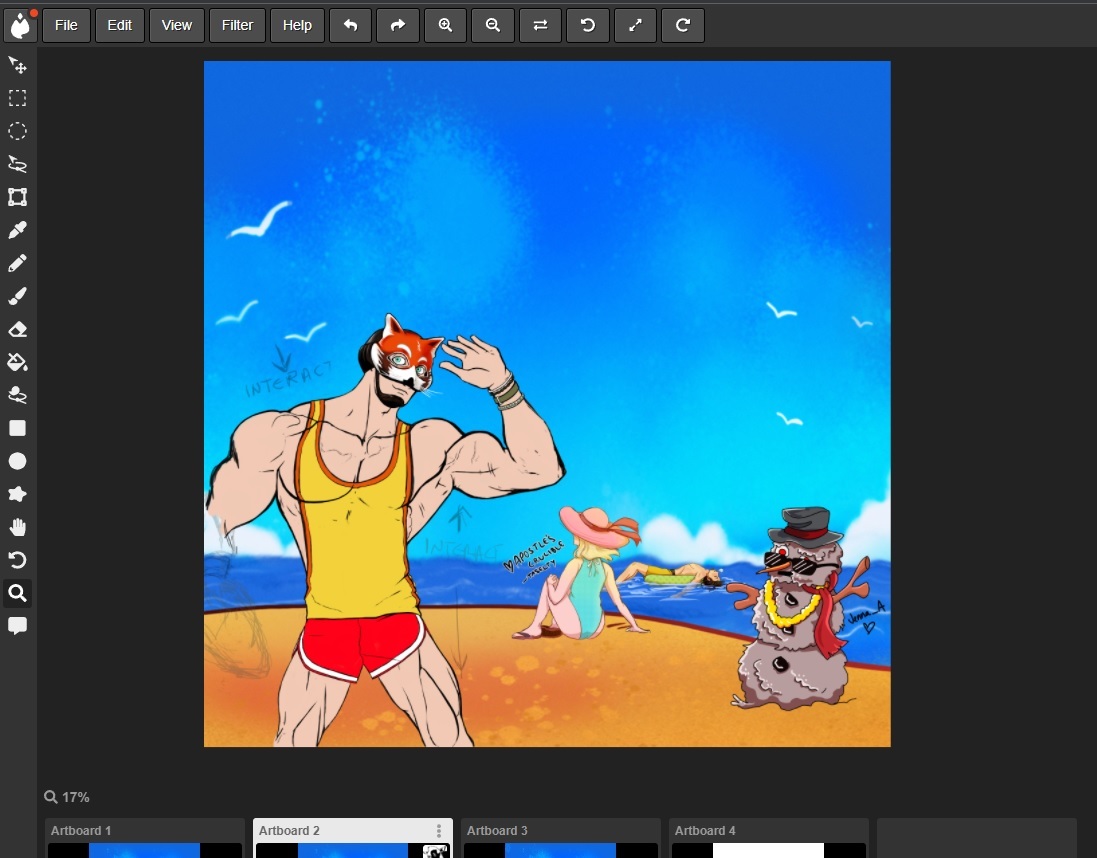Activate the Pencil tool
The height and width of the screenshot is (858, 1097).
coord(18,264)
